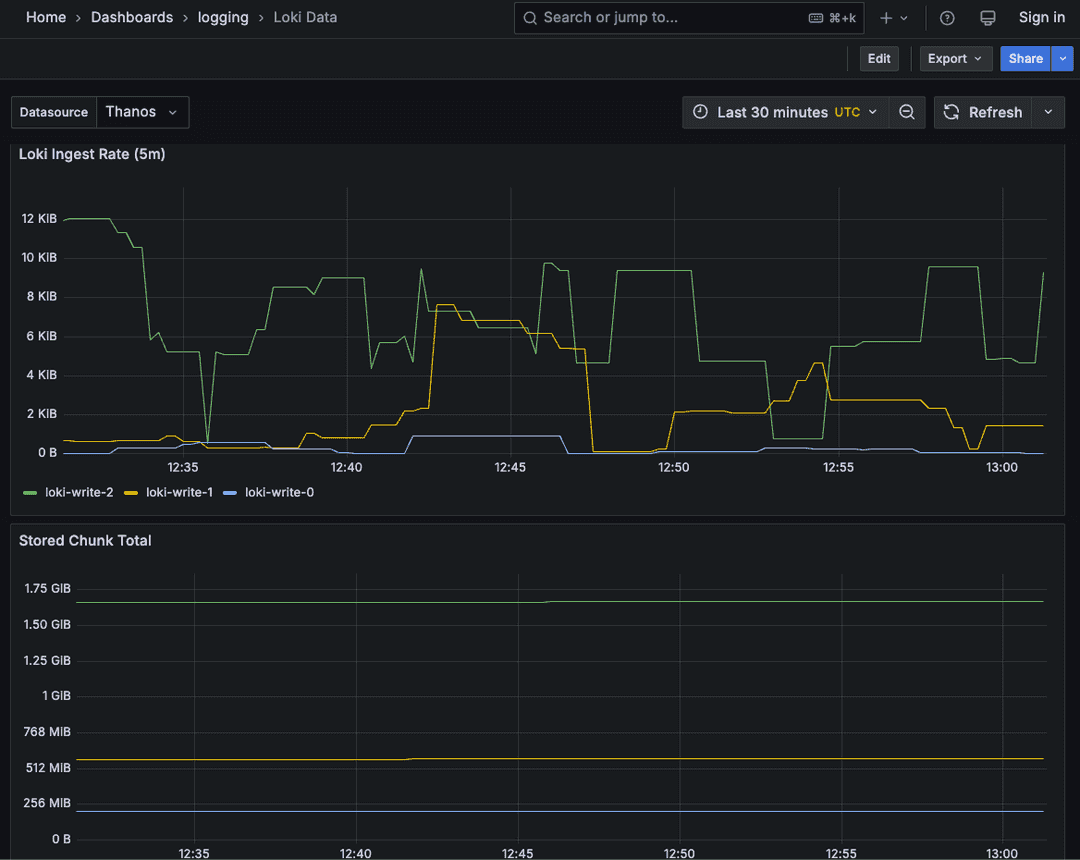
Task: Navigate to Dashboards via the breadcrumb
Action: (132, 17)
